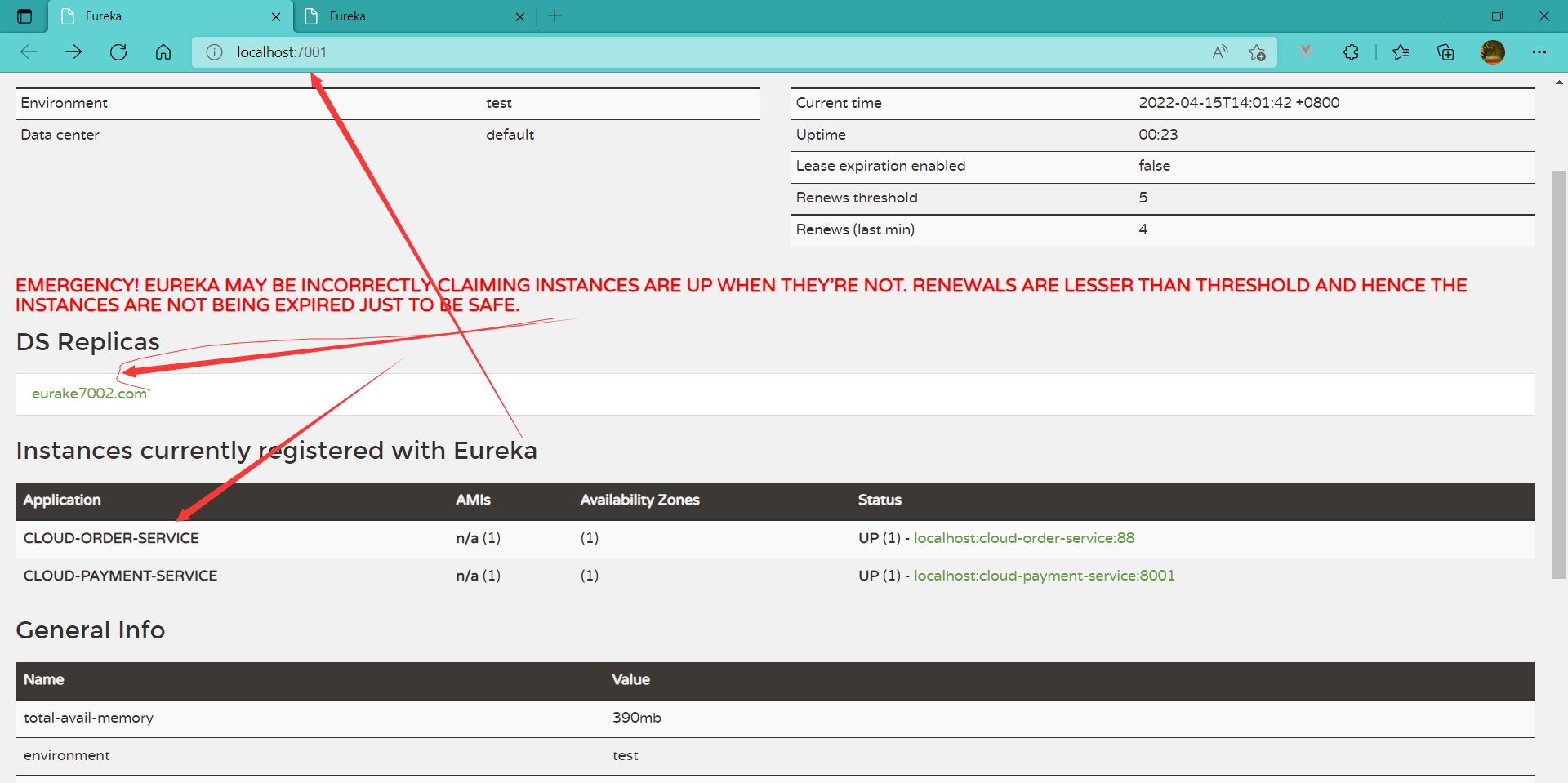
Task: Open localhost:cloud-order-service:88 link
Action: [1024, 538]
